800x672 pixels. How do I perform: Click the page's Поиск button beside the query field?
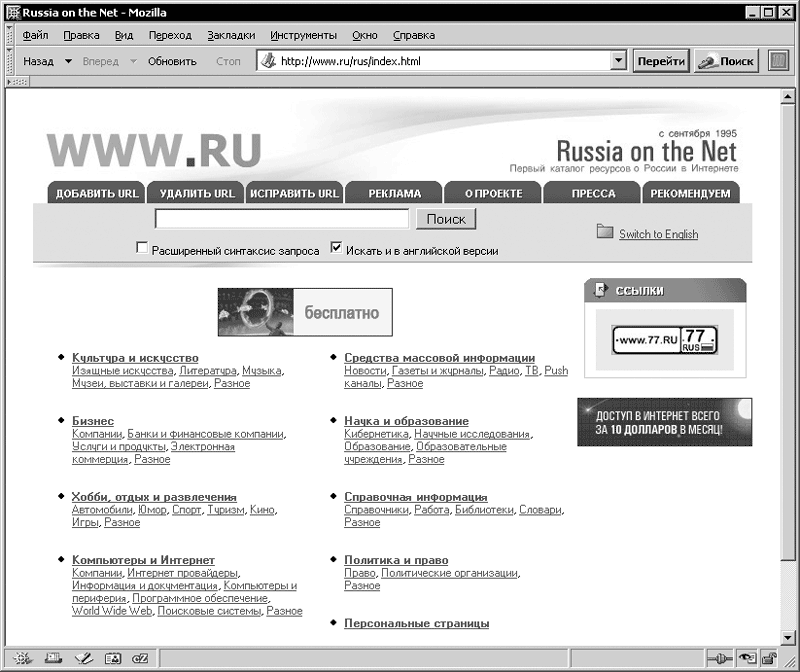pos(446,219)
